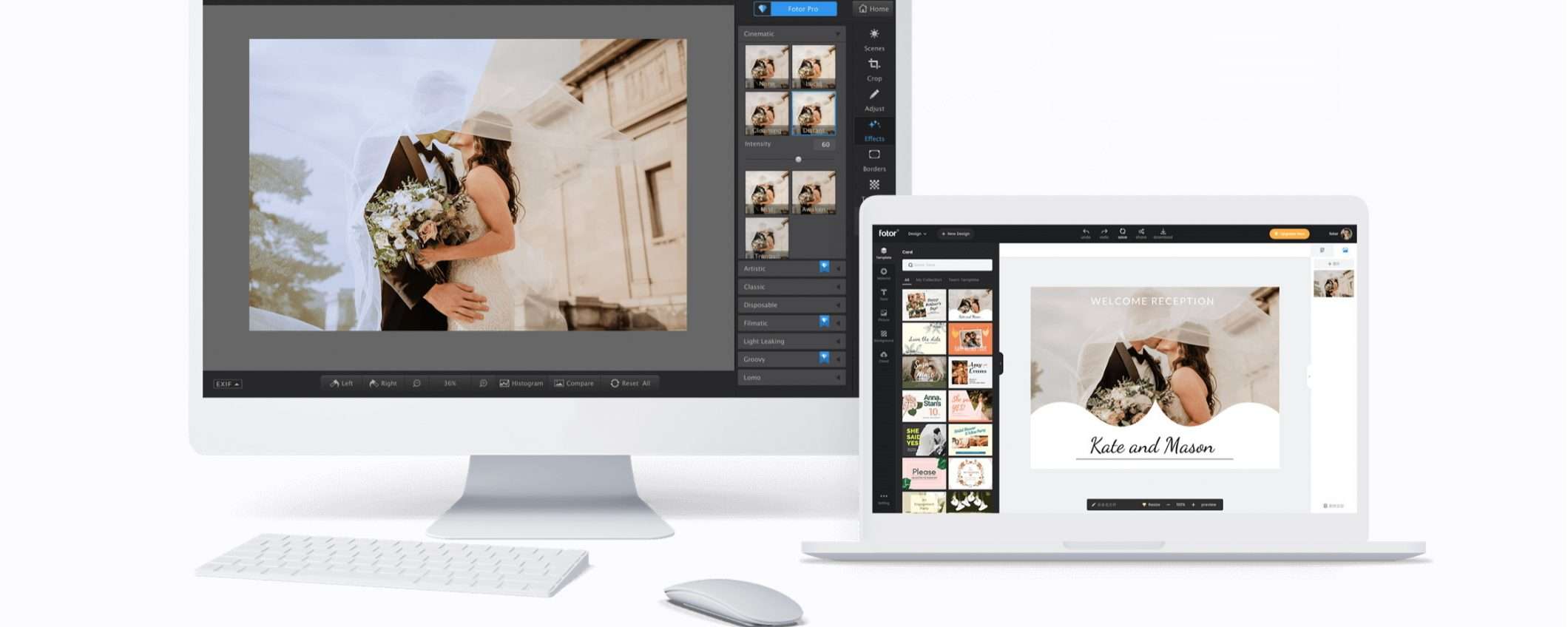
Task: Collapse the template panel with side handle
Action: pos(1001,363)
